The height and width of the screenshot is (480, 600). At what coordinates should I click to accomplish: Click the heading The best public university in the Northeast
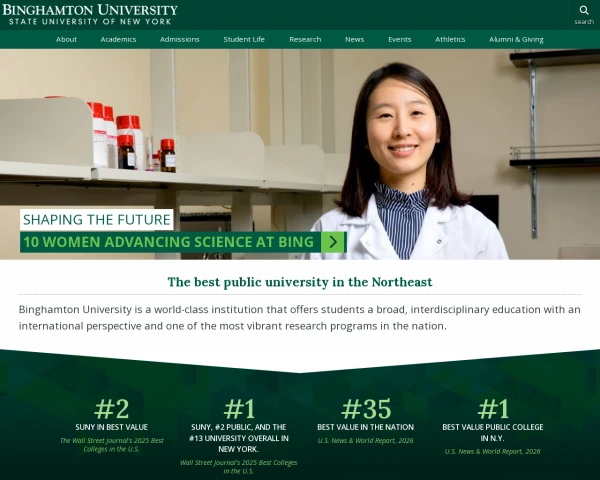[x=300, y=282]
